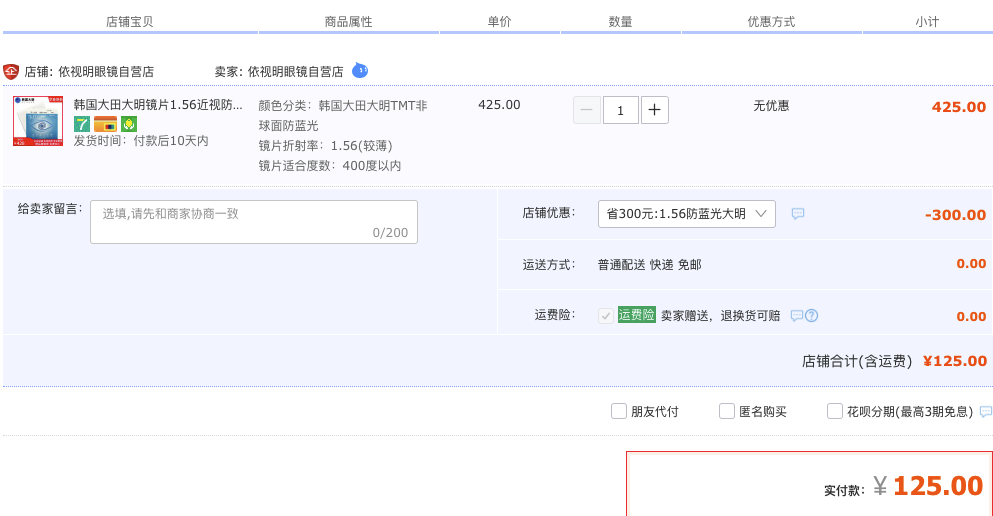Click the red shop badge icon
The width and height of the screenshot is (993, 516).
(x=11, y=72)
